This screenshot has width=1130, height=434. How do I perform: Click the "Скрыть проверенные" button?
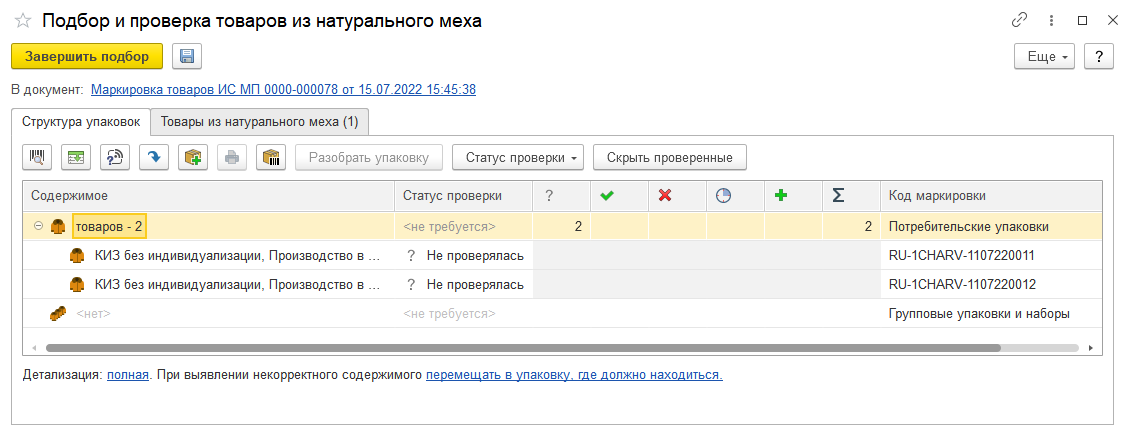coord(669,157)
